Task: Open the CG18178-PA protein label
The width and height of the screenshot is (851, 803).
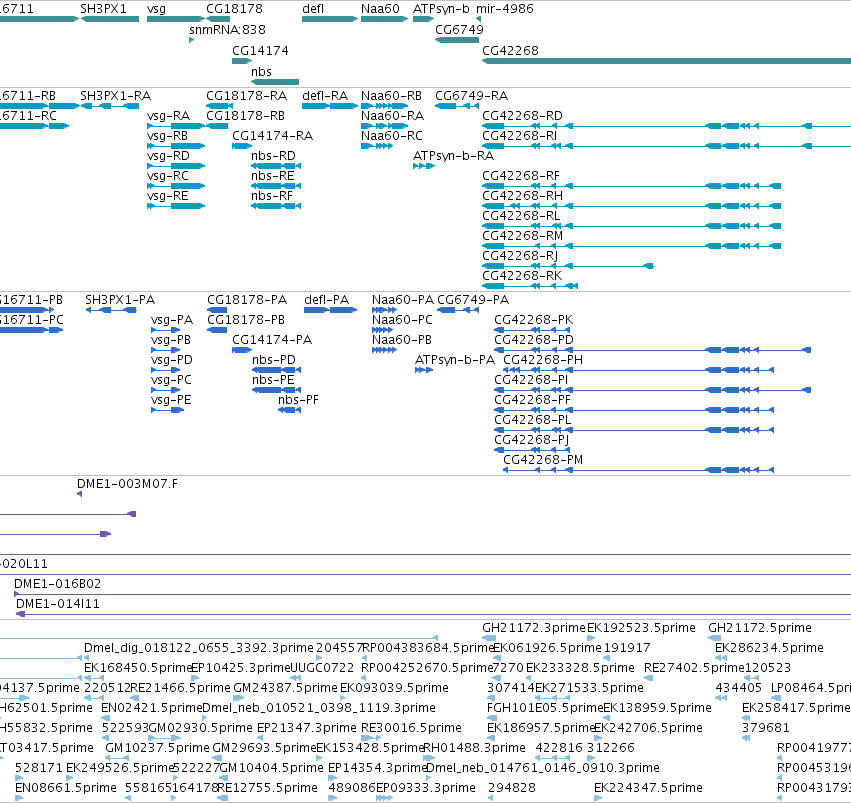Action: click(247, 300)
